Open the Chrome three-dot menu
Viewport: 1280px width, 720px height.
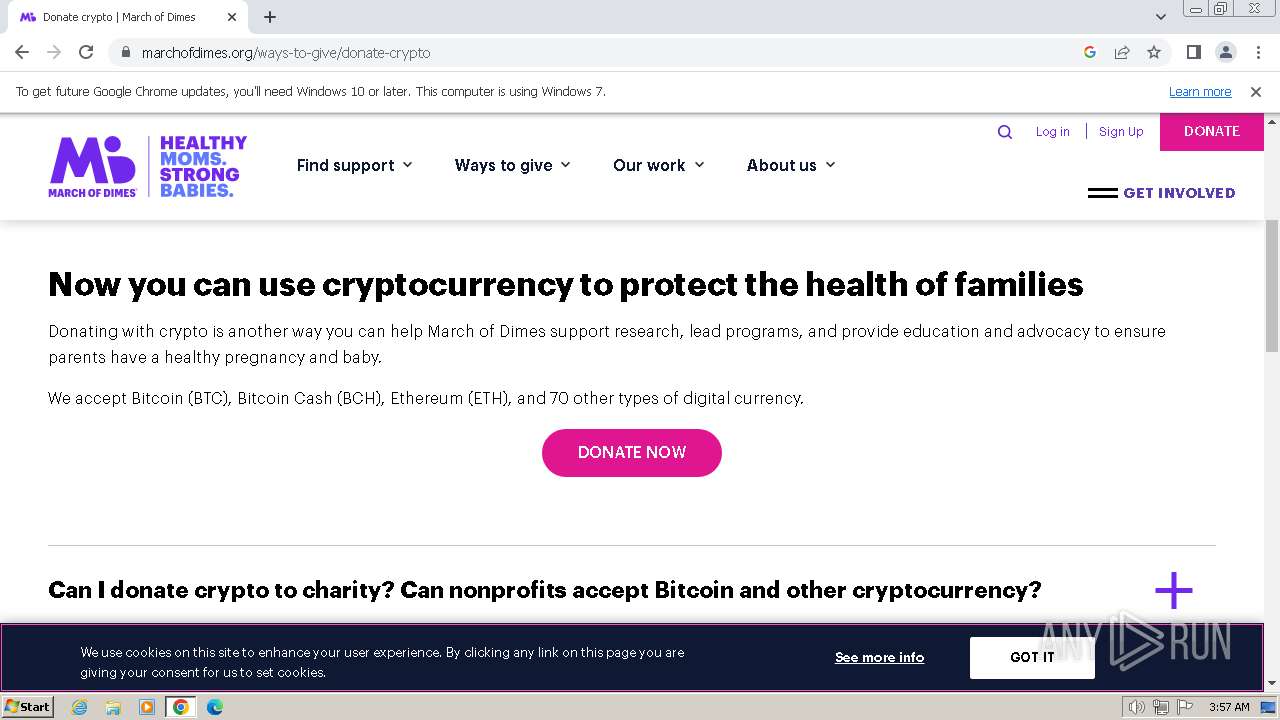(x=1258, y=52)
